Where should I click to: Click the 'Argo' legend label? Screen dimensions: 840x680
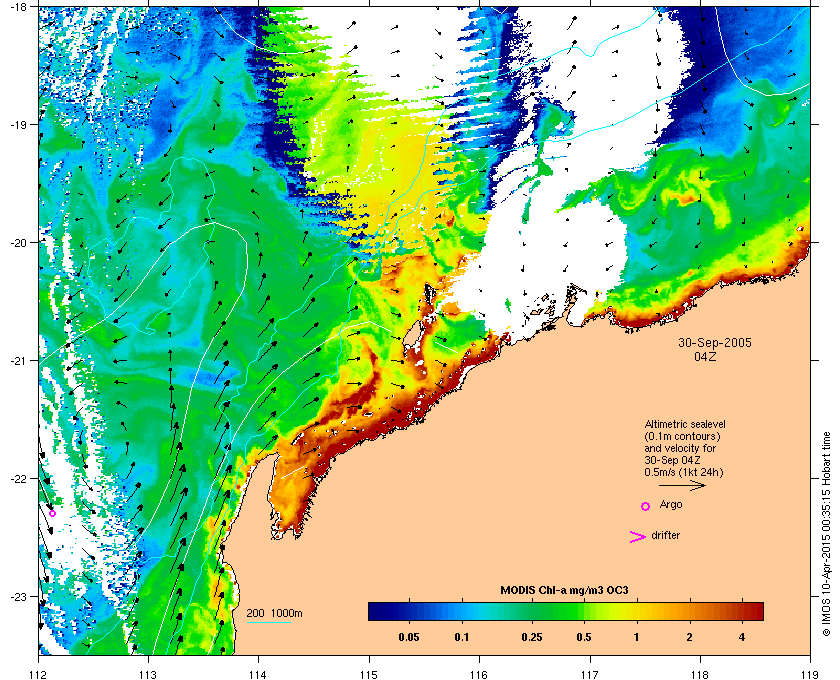(671, 505)
